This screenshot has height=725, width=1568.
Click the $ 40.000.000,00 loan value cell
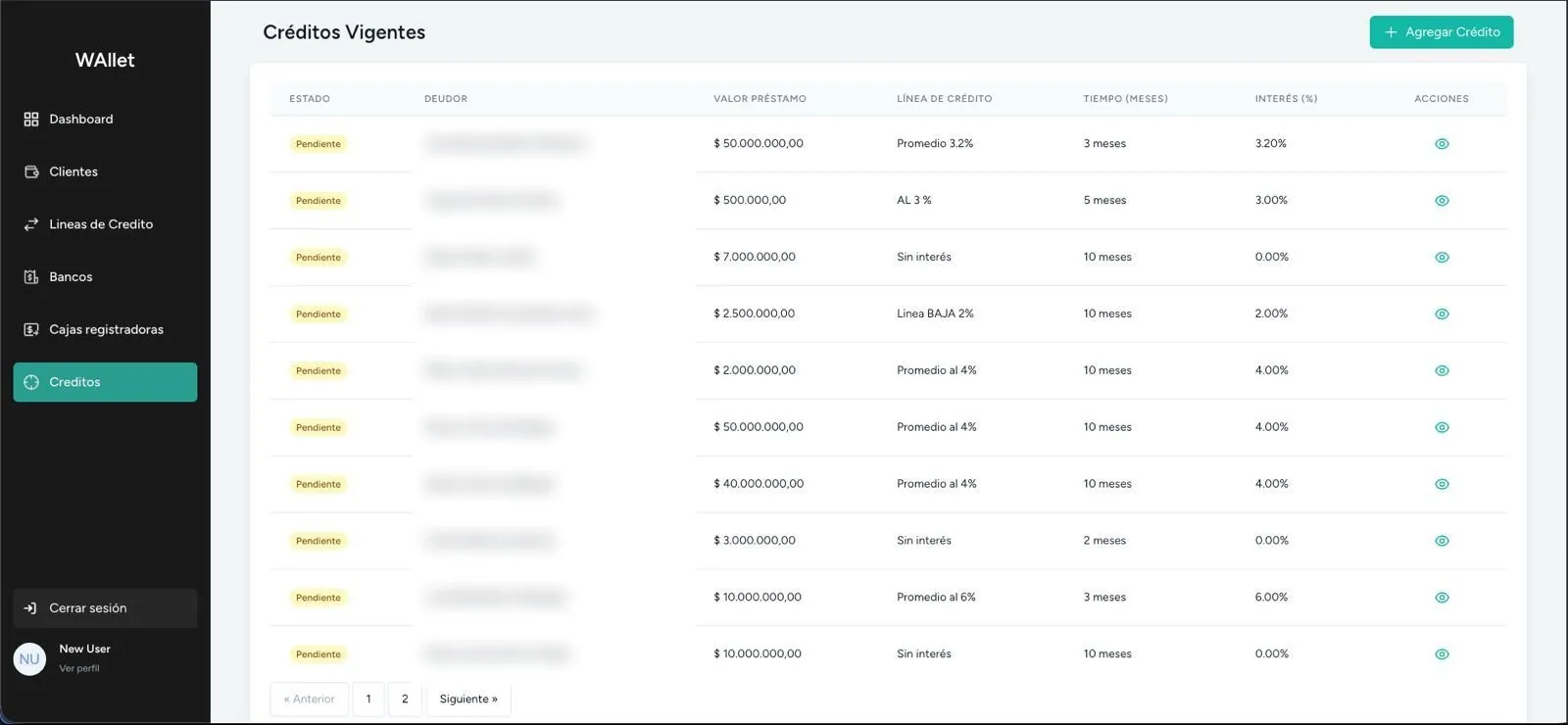point(759,484)
